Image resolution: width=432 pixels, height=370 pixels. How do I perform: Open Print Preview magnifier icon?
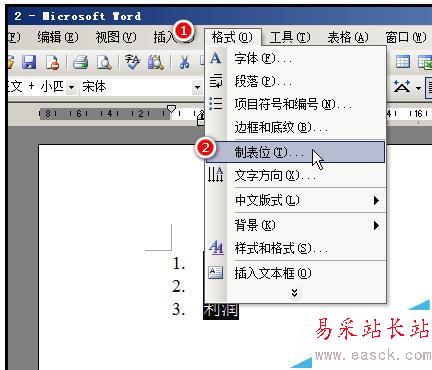(104, 62)
